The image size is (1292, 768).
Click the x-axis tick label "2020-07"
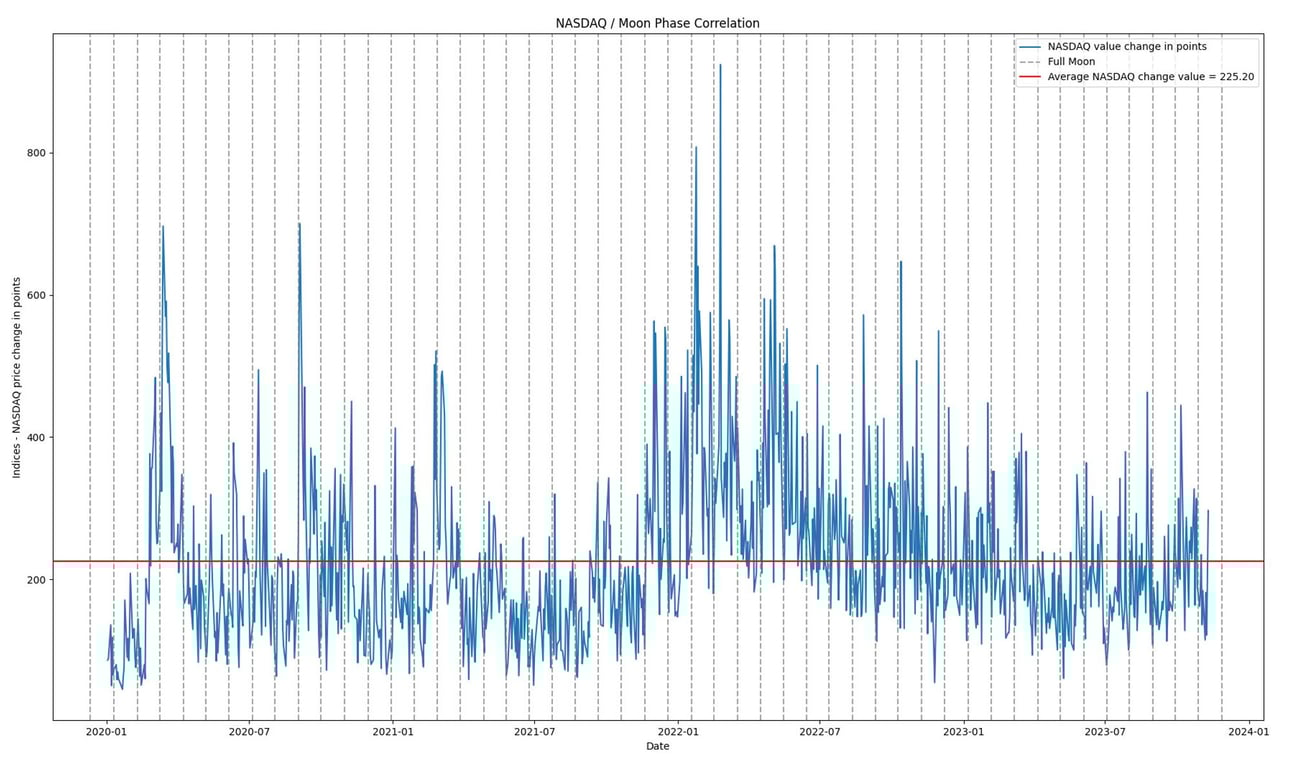(250, 731)
